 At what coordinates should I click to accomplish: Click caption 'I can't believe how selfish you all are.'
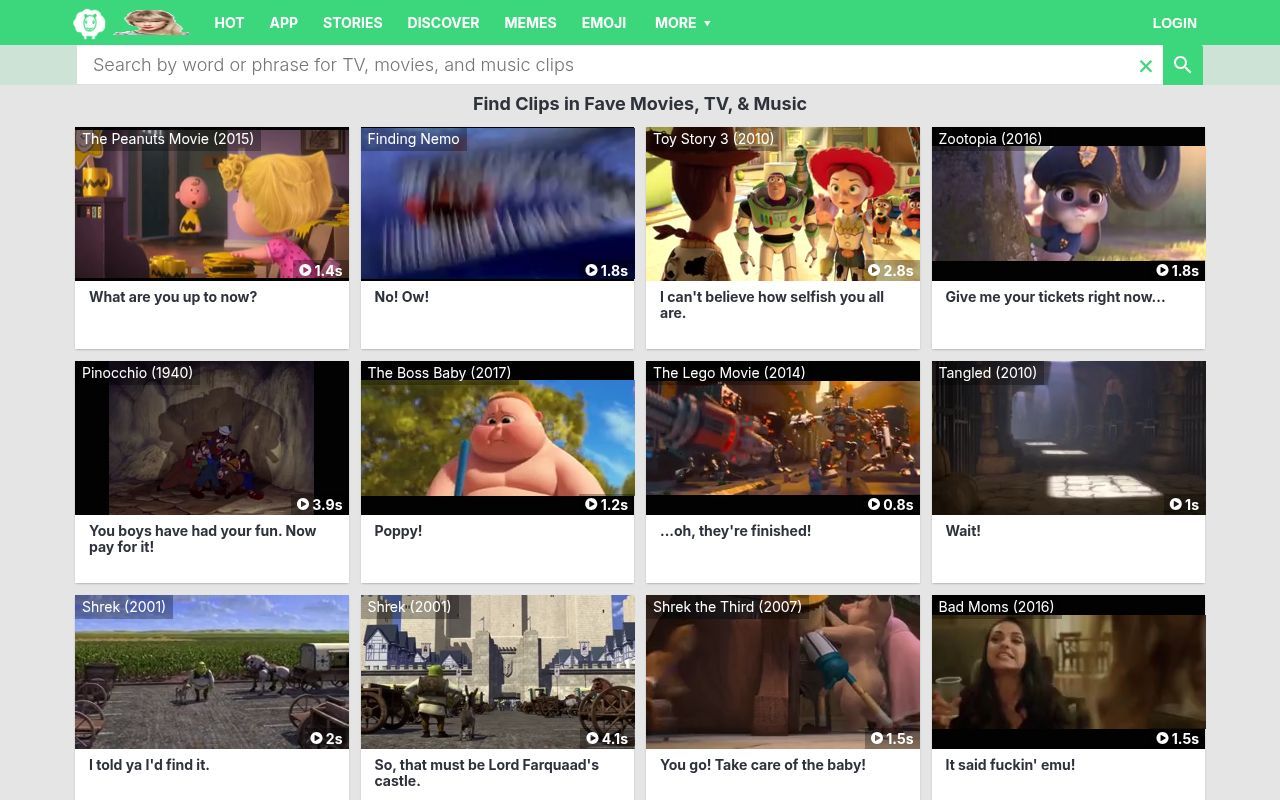click(x=772, y=305)
